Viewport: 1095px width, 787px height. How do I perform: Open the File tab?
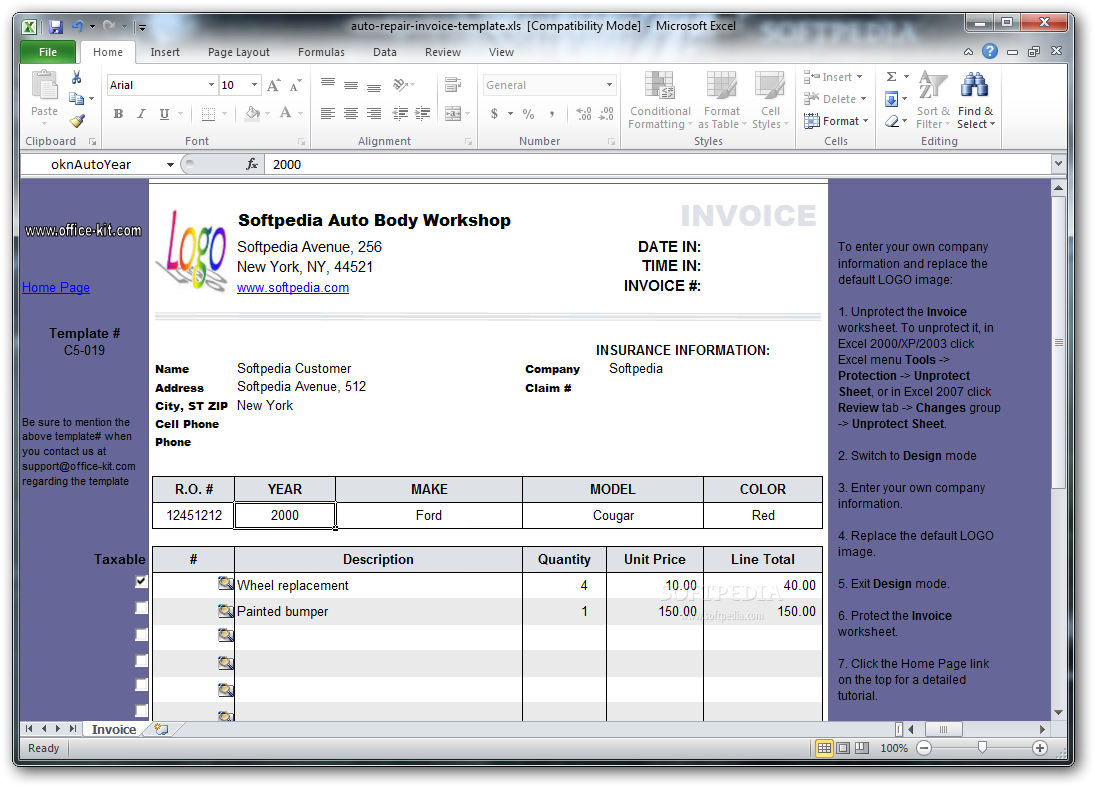[48, 52]
